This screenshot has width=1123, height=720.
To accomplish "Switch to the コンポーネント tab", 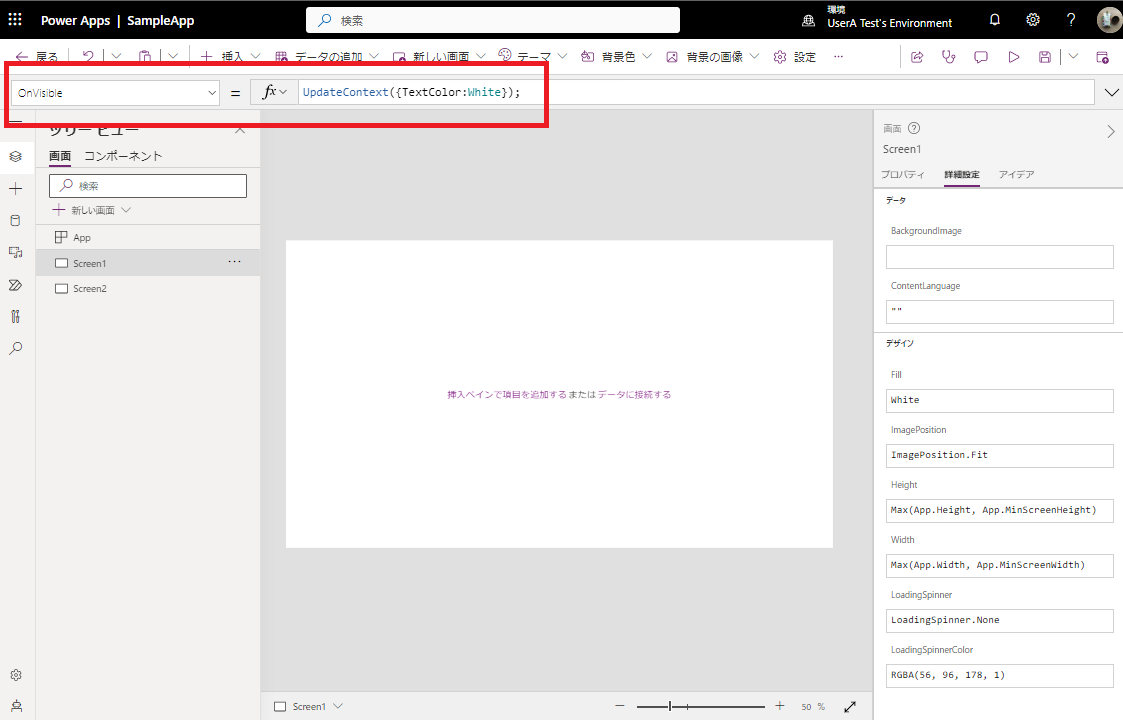I will [x=123, y=156].
